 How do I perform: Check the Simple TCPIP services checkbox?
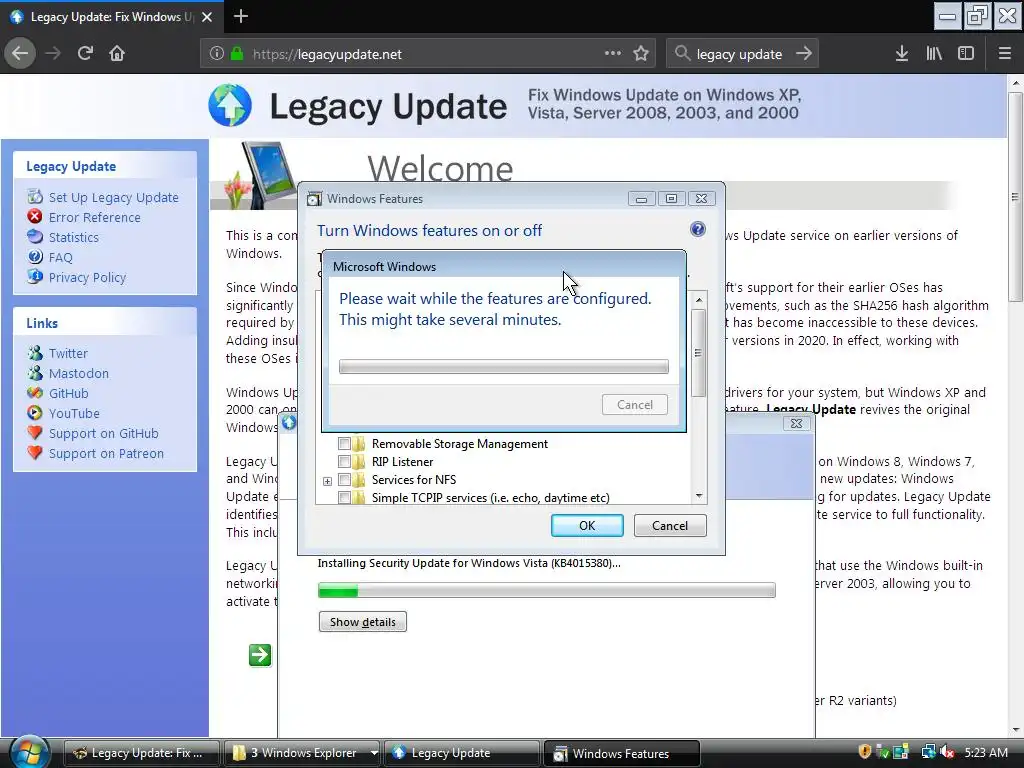[x=344, y=498]
